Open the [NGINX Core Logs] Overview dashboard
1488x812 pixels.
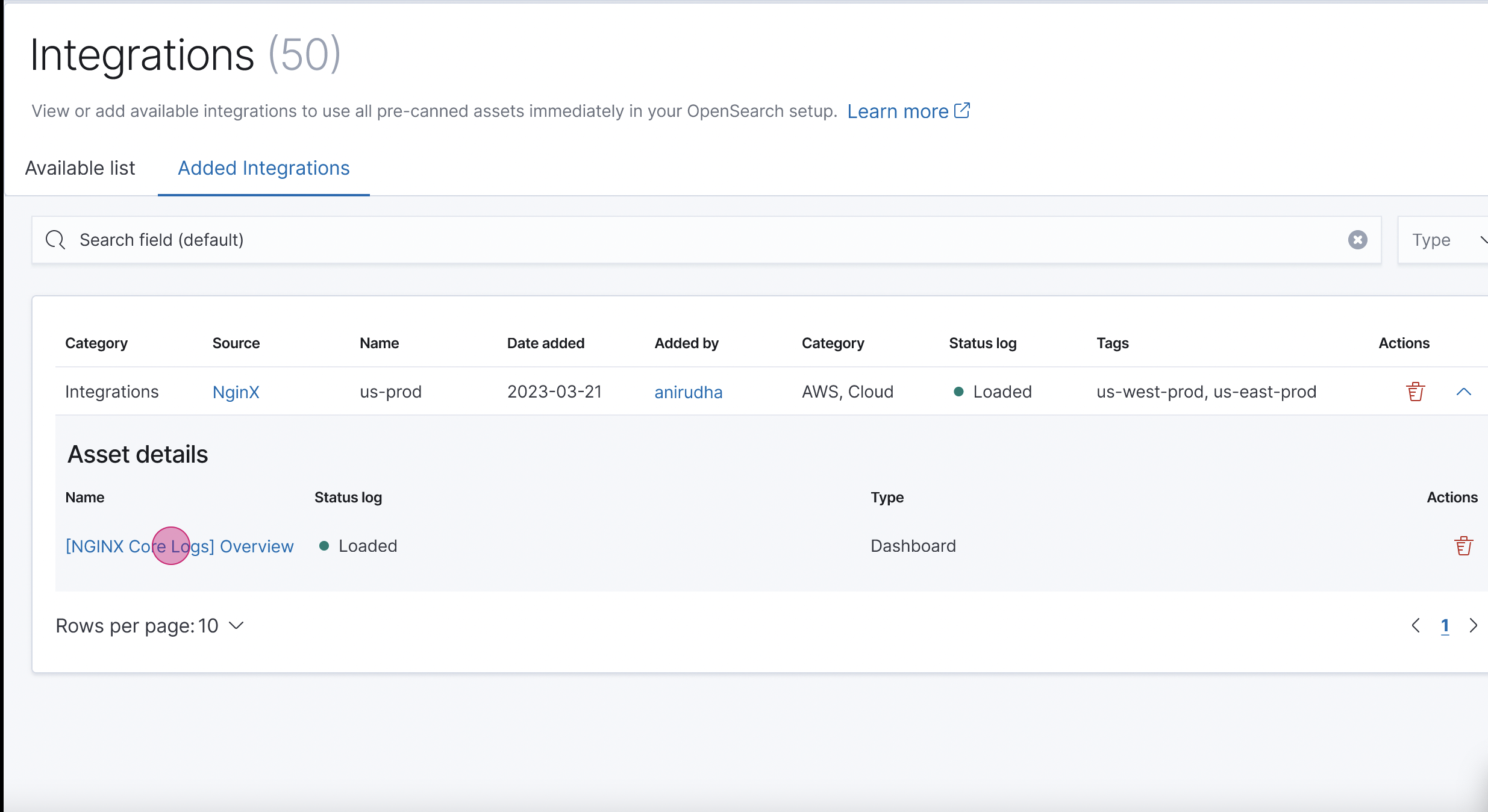[179, 546]
